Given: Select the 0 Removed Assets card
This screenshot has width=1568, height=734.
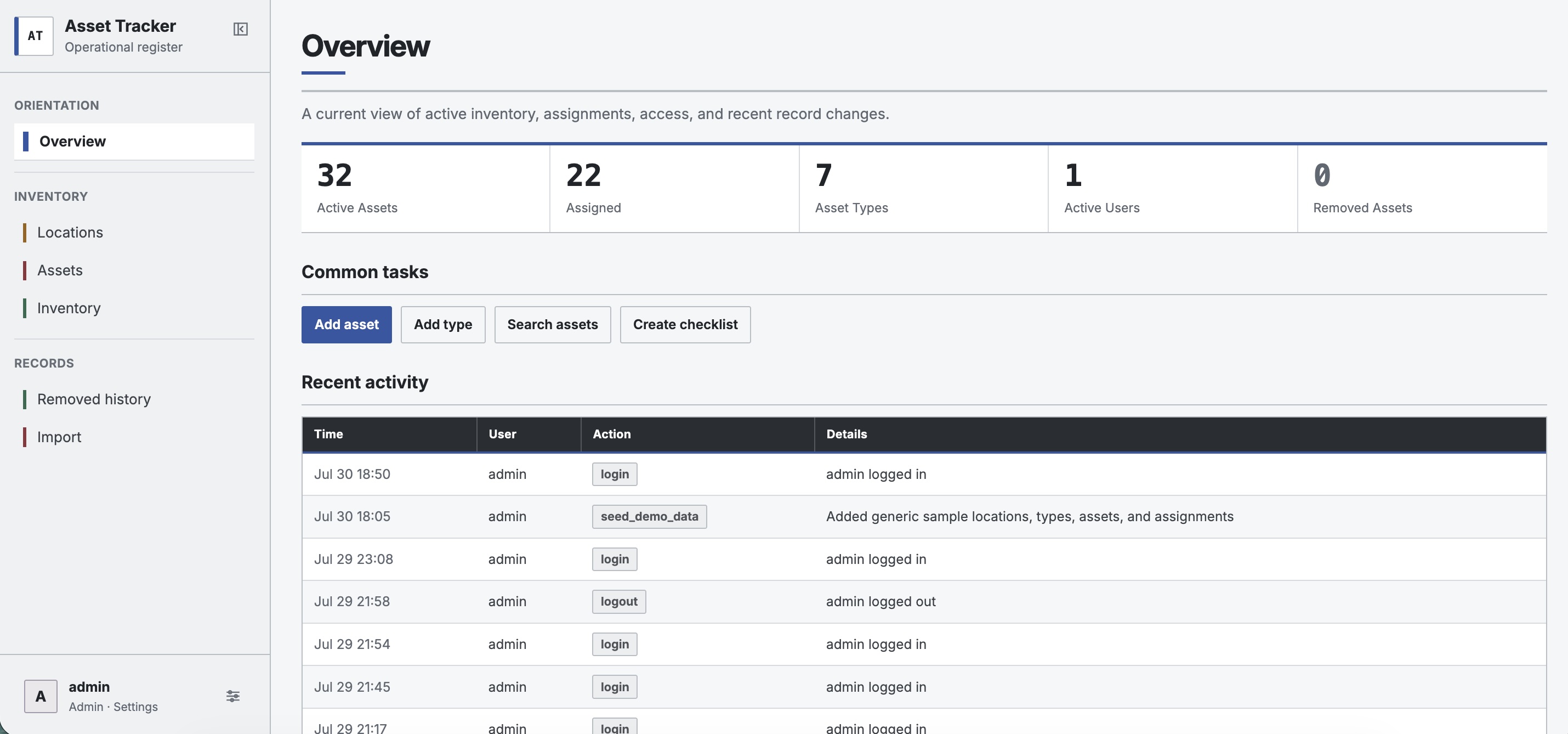Looking at the screenshot, I should (1423, 189).
